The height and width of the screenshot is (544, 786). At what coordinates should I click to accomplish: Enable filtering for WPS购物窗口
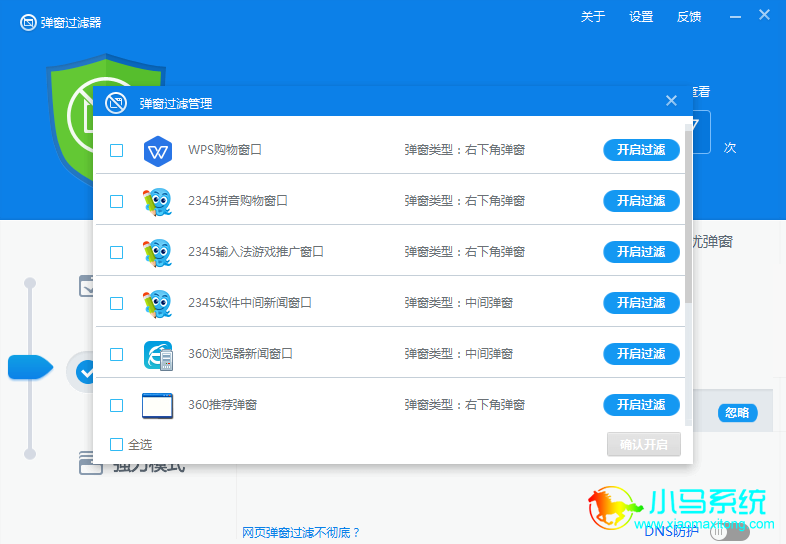tap(641, 150)
